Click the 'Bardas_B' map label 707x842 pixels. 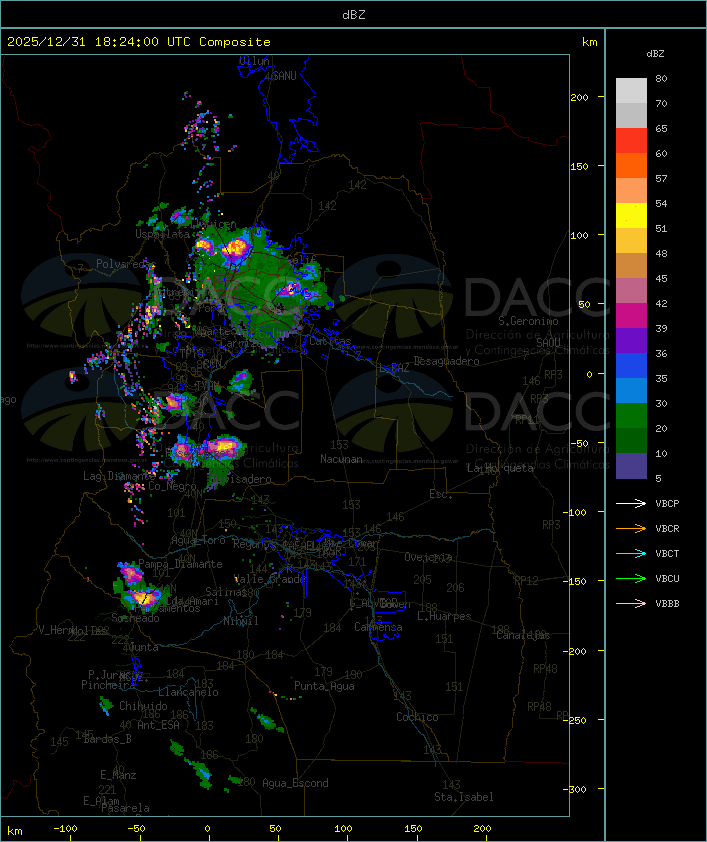(x=107, y=739)
